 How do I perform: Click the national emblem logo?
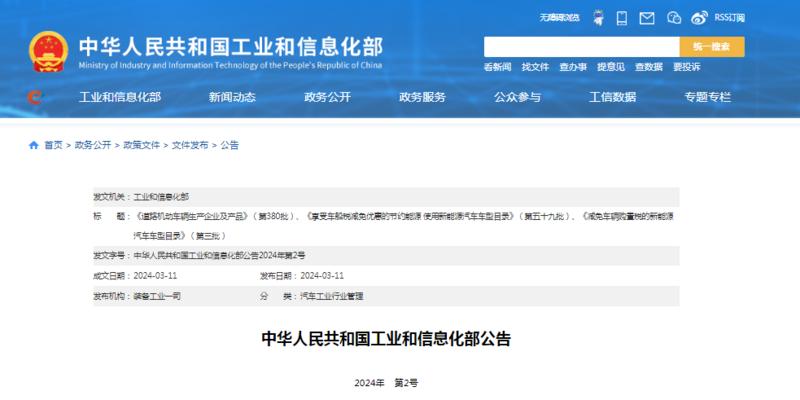(x=48, y=51)
